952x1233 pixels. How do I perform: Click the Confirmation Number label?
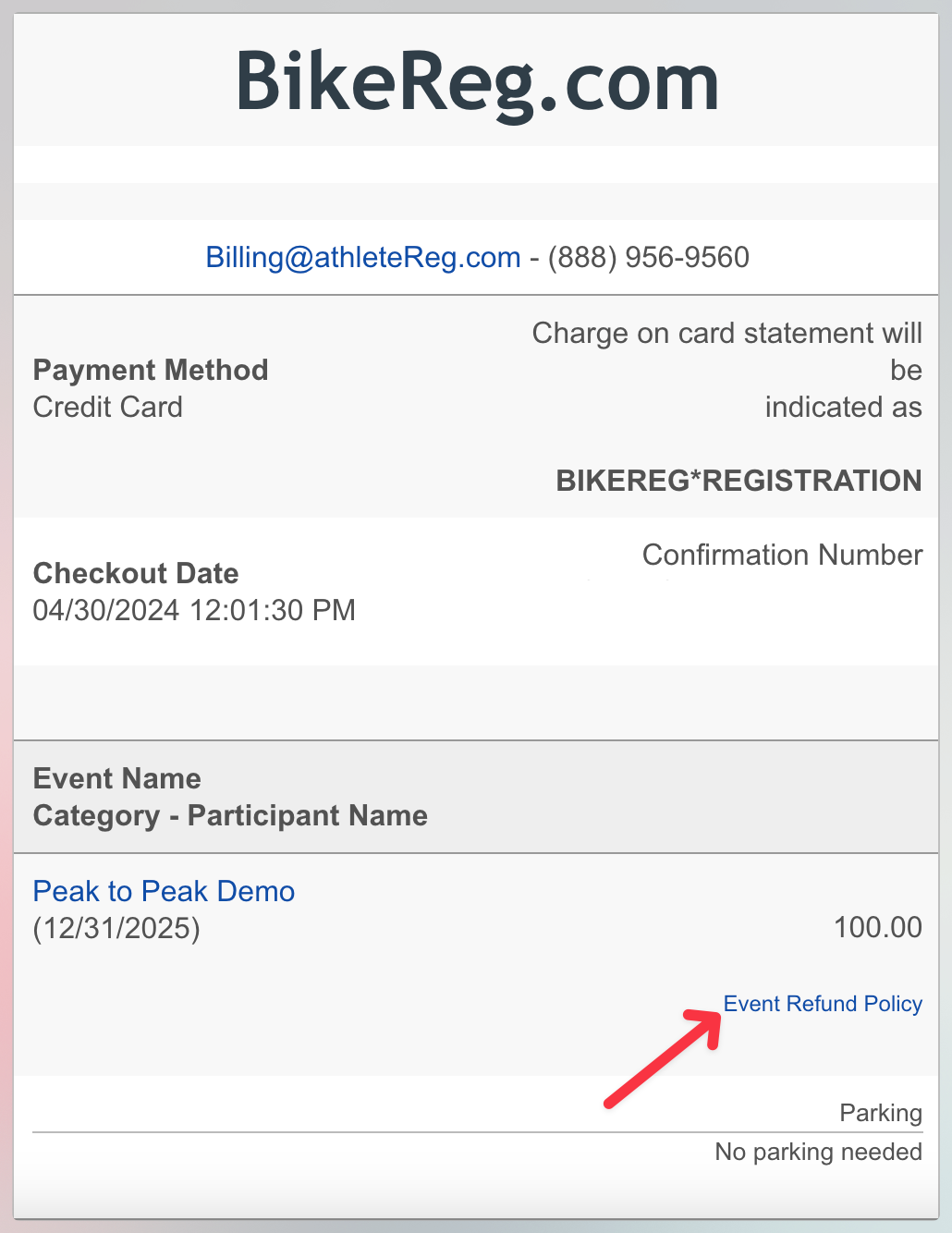pos(782,555)
